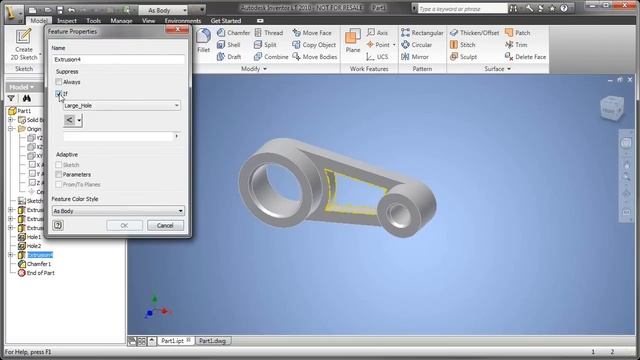Collapse the Origin folder node

click(x=11, y=129)
